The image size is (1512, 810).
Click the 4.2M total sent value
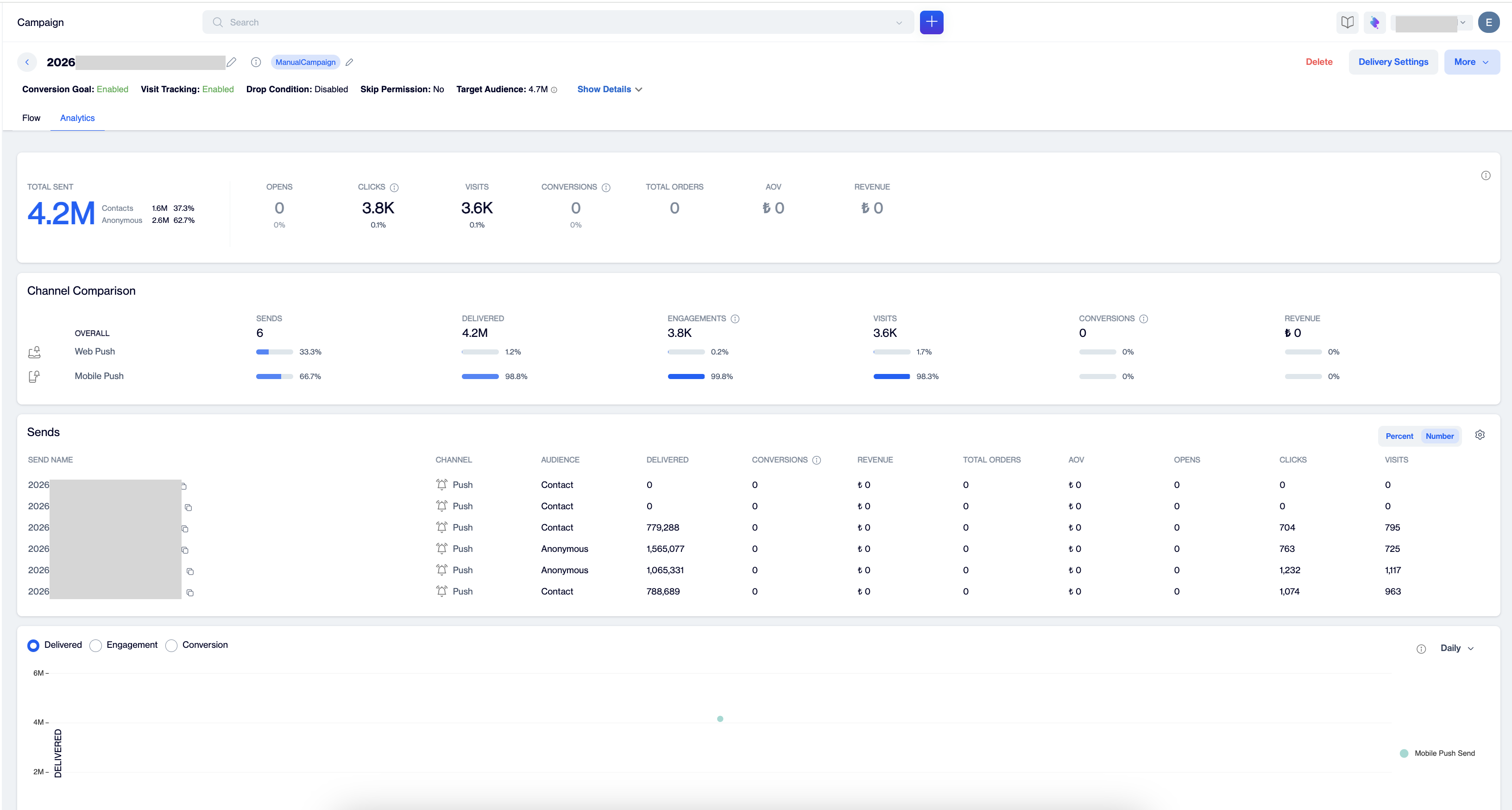(x=61, y=214)
